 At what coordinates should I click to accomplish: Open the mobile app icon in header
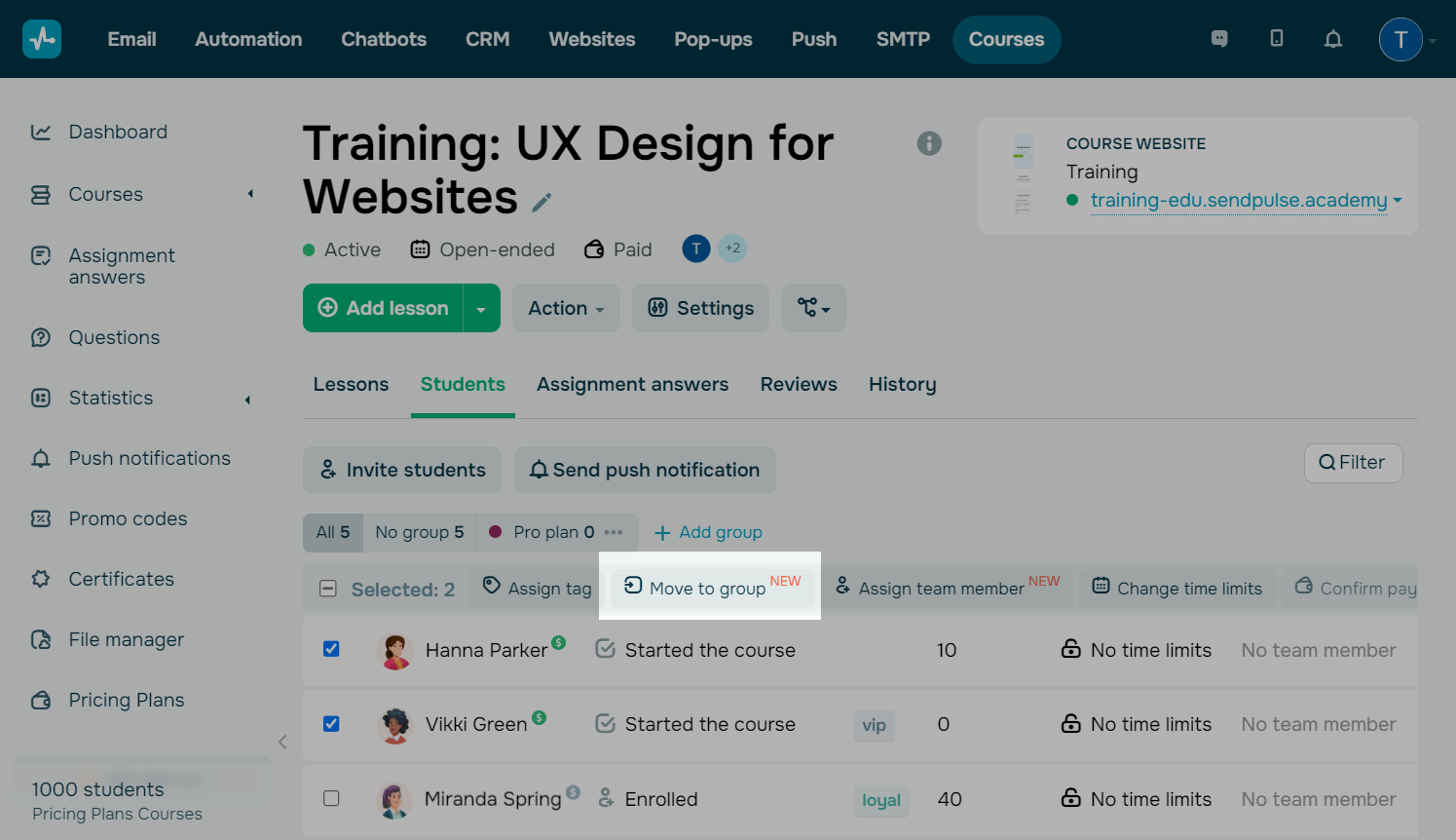pyautogui.click(x=1277, y=39)
